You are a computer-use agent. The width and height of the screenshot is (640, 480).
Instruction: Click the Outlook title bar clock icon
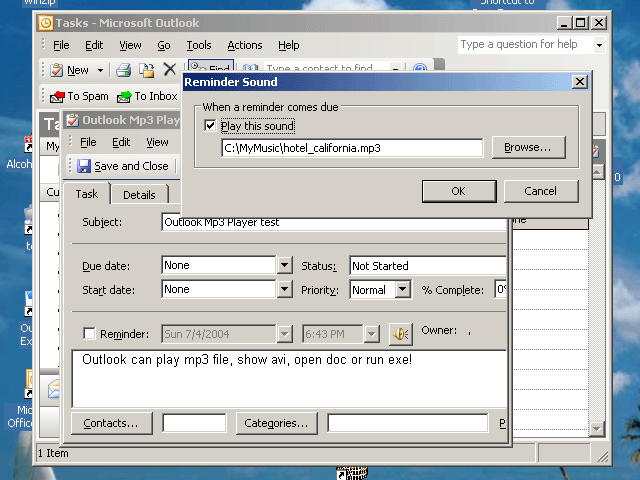(x=46, y=23)
